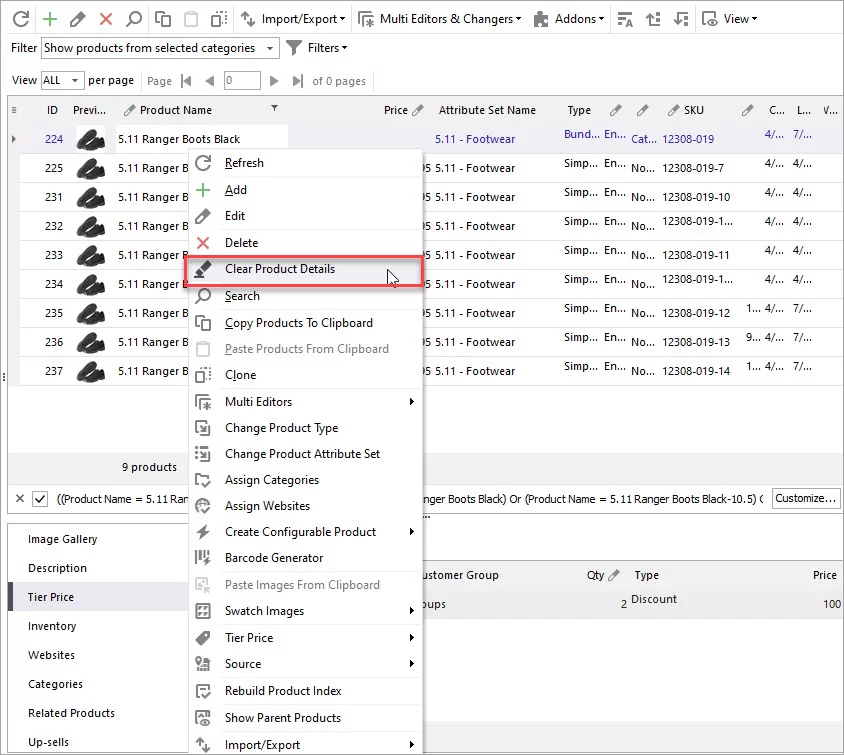
Task: Choose Change Product Type menu item
Action: [x=305, y=428]
